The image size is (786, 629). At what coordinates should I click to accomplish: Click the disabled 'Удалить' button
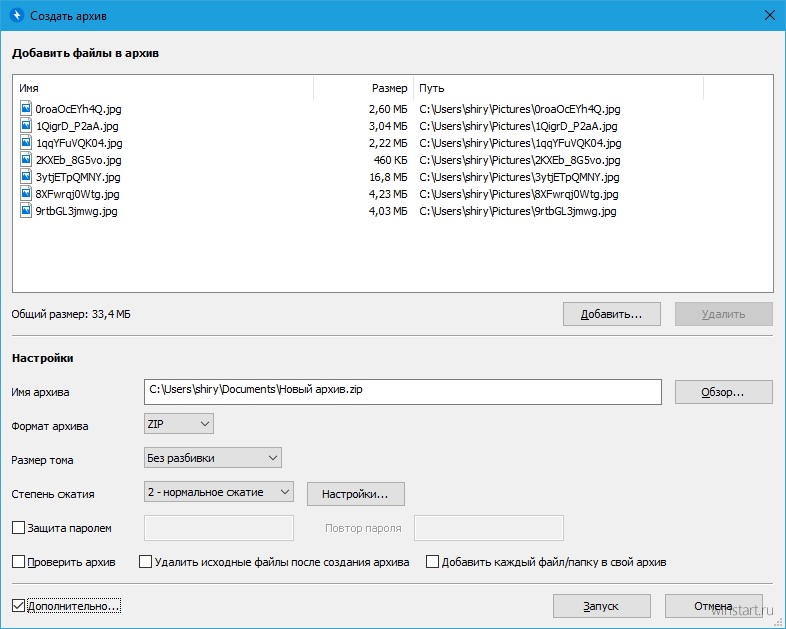[x=723, y=314]
